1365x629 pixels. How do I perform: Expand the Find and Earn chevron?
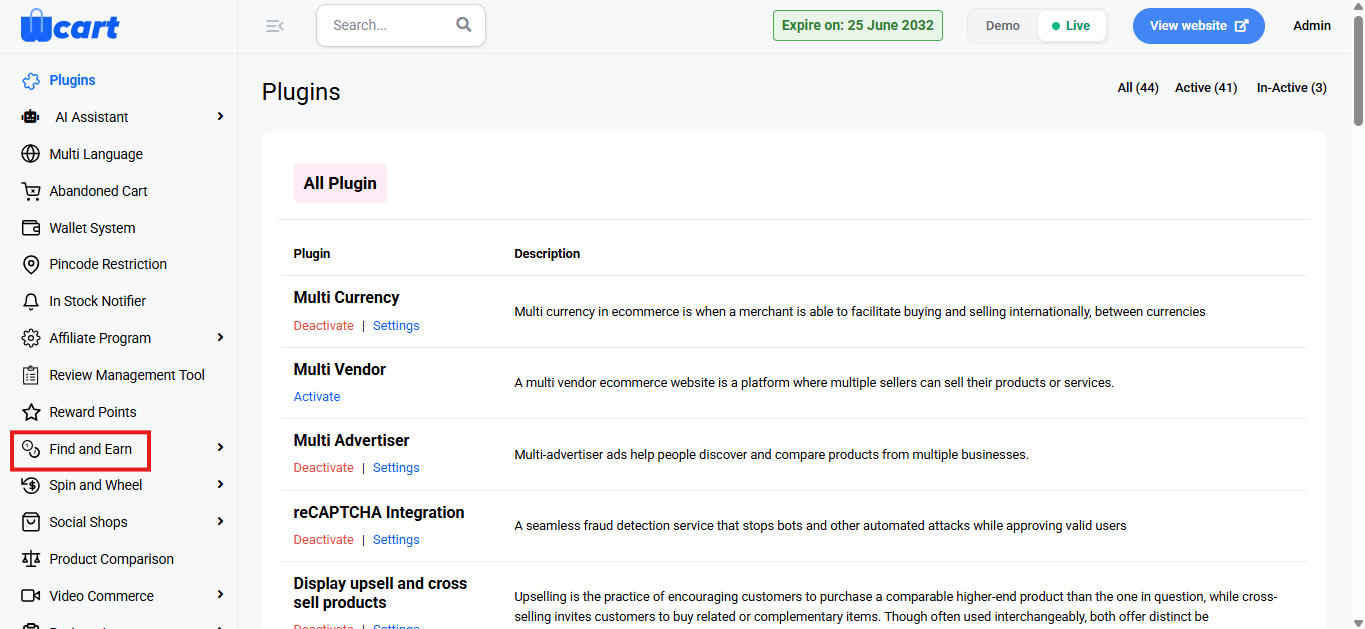pyautogui.click(x=221, y=448)
